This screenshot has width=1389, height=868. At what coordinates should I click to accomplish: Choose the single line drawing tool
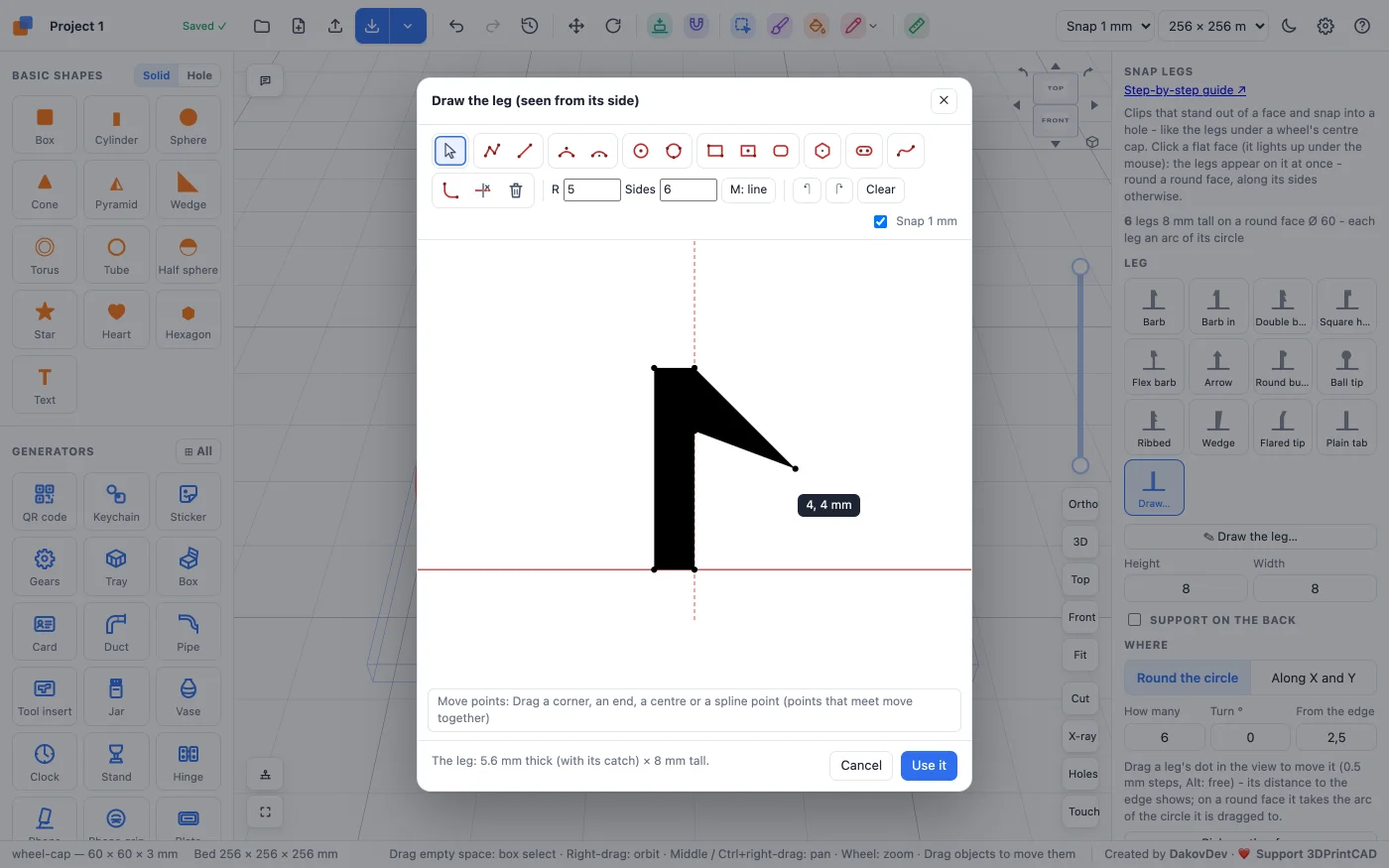[526, 151]
